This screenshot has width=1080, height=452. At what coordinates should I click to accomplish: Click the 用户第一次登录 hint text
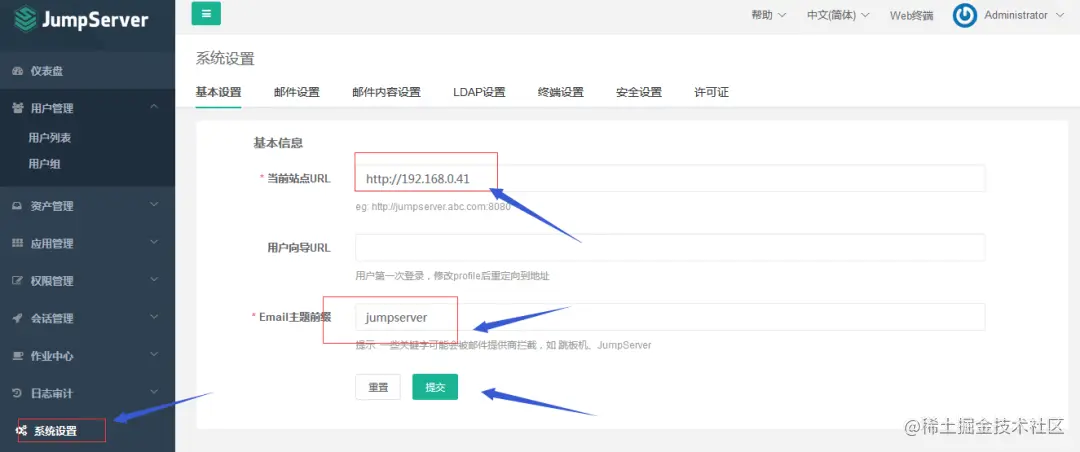(453, 276)
